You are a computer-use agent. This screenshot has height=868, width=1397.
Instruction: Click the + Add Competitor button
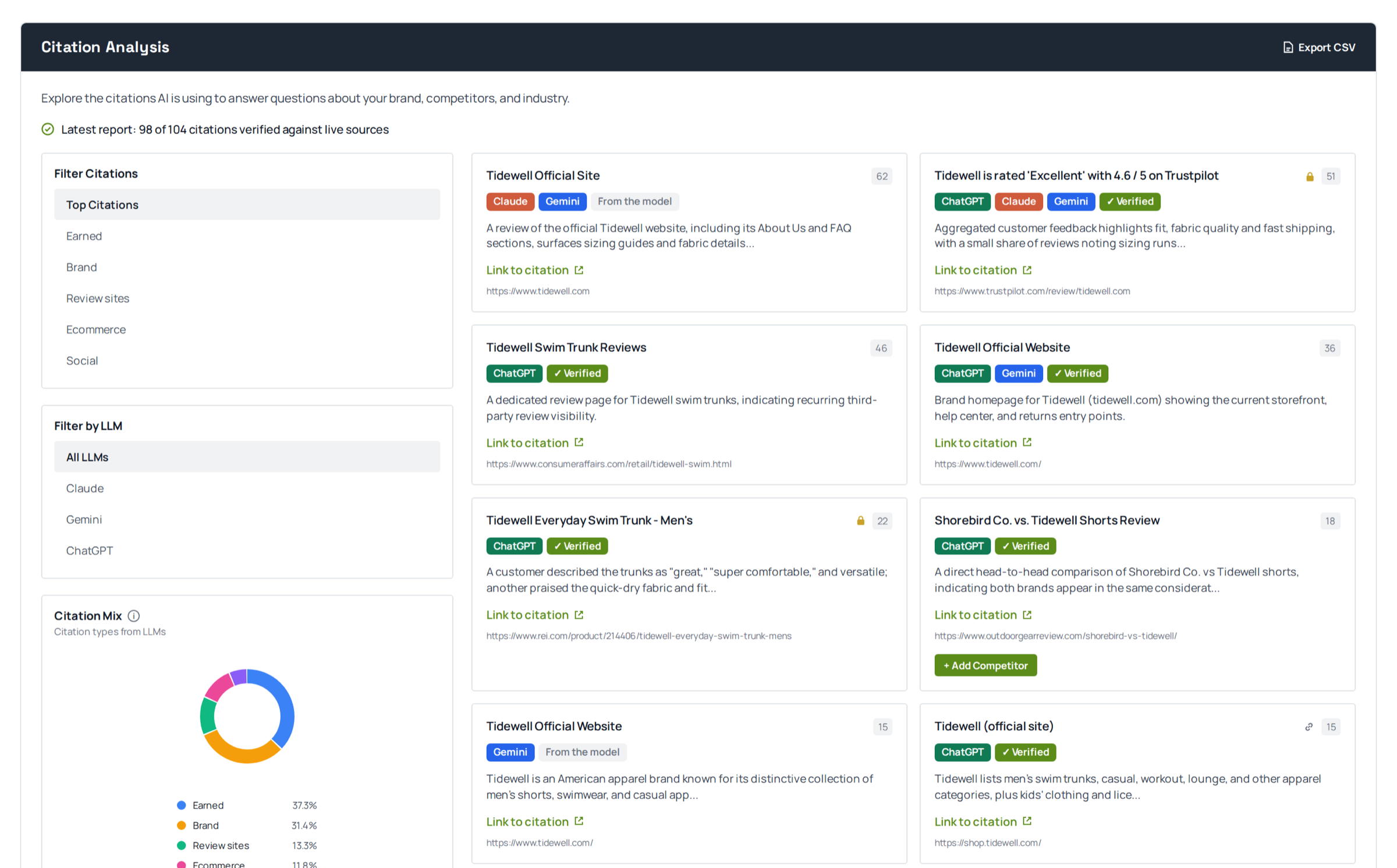(985, 665)
